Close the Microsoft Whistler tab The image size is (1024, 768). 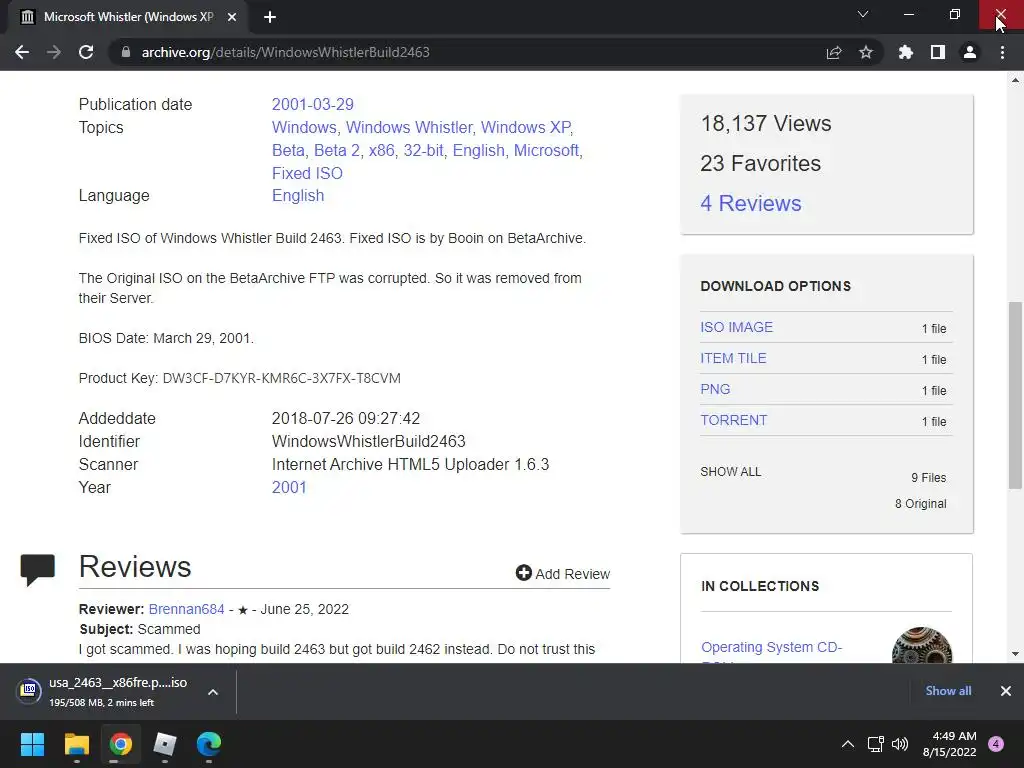click(232, 17)
